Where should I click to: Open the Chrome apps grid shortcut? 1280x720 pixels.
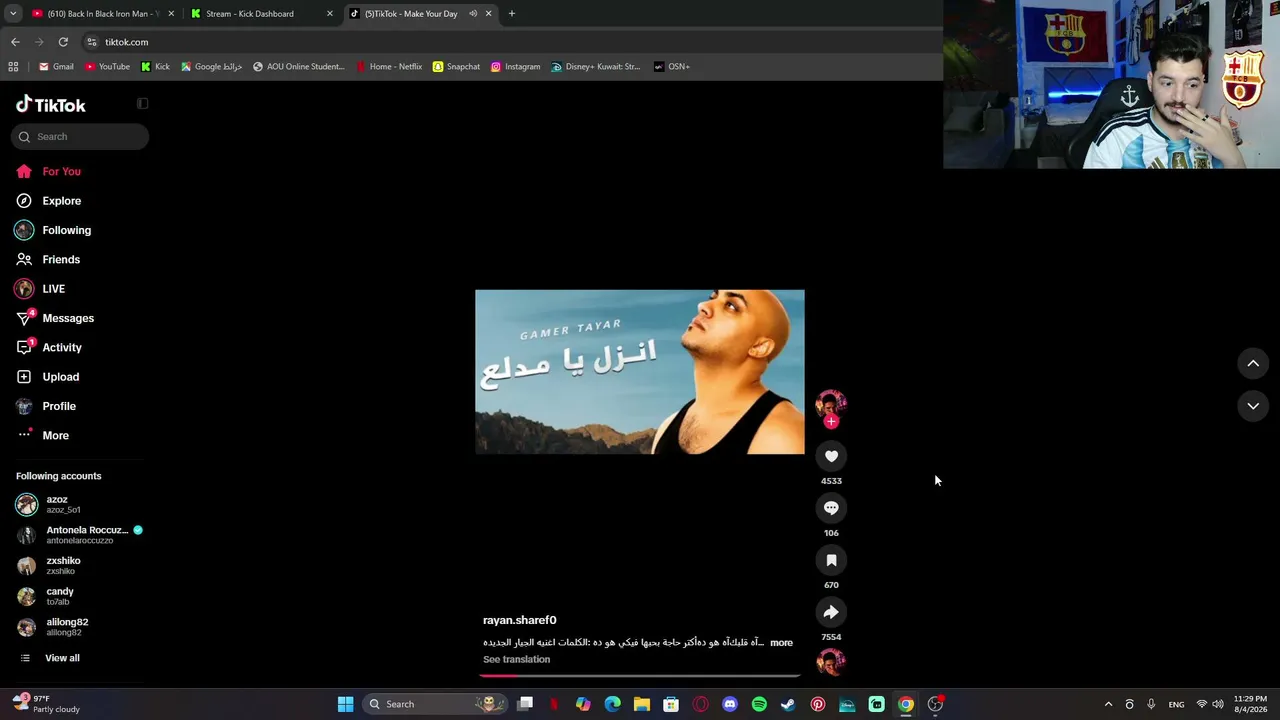(x=13, y=67)
